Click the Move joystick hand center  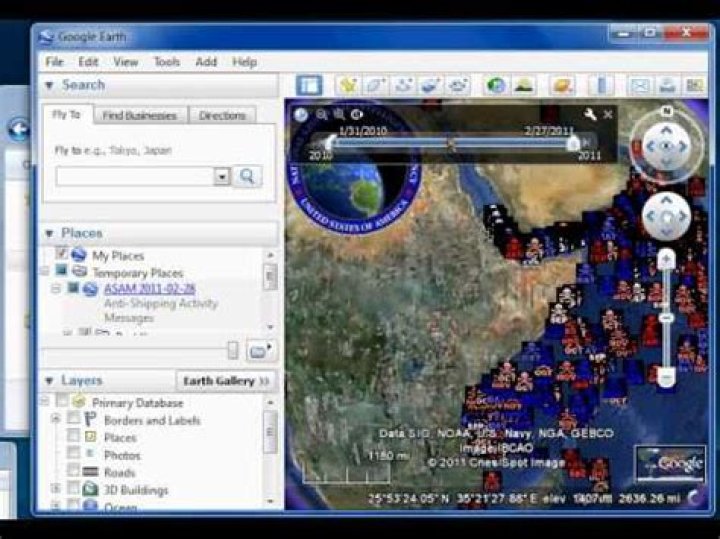(x=666, y=216)
